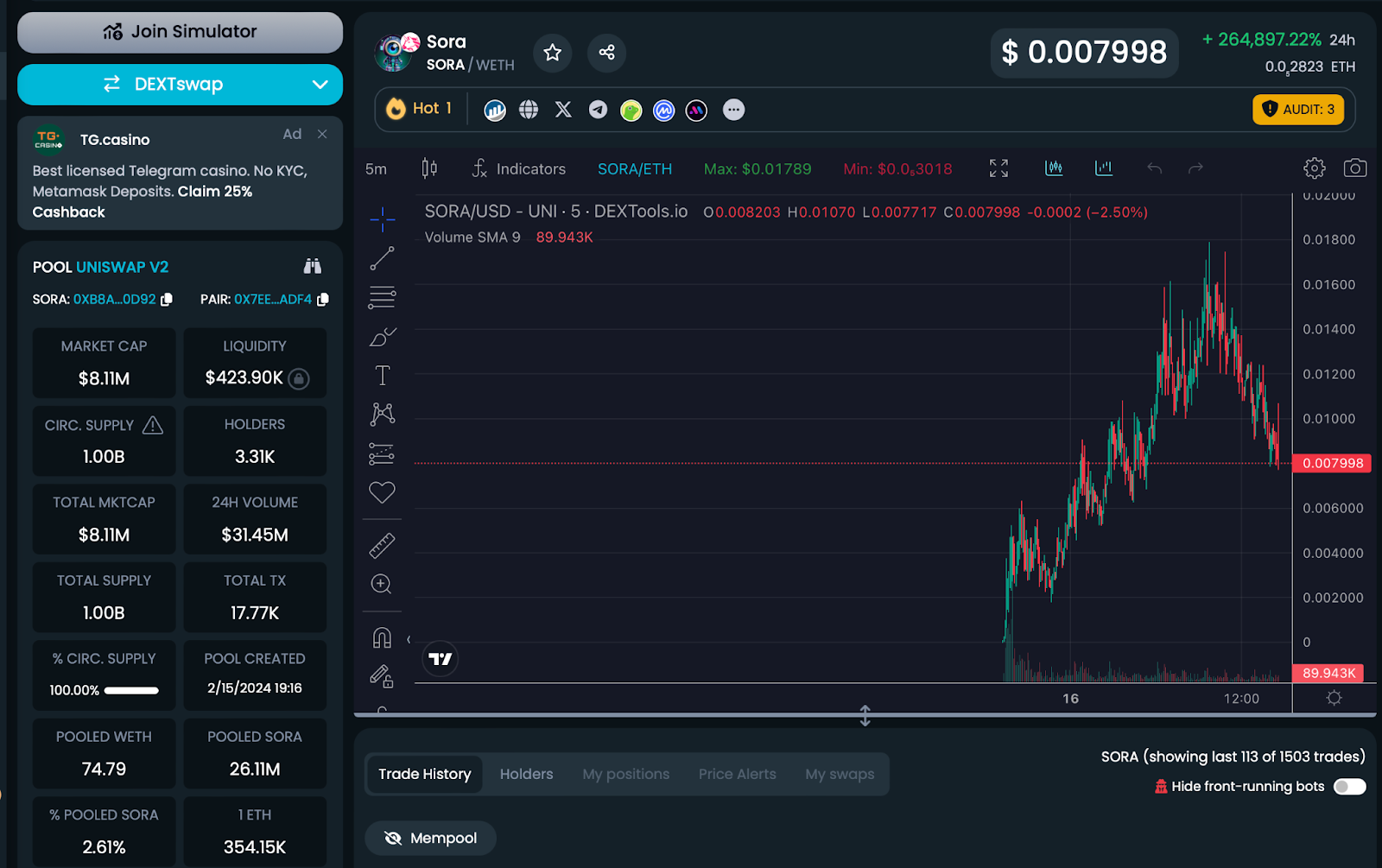Click the 24H VOLUME $31.45M card
Screen dimensions: 1382x868
tap(255, 519)
